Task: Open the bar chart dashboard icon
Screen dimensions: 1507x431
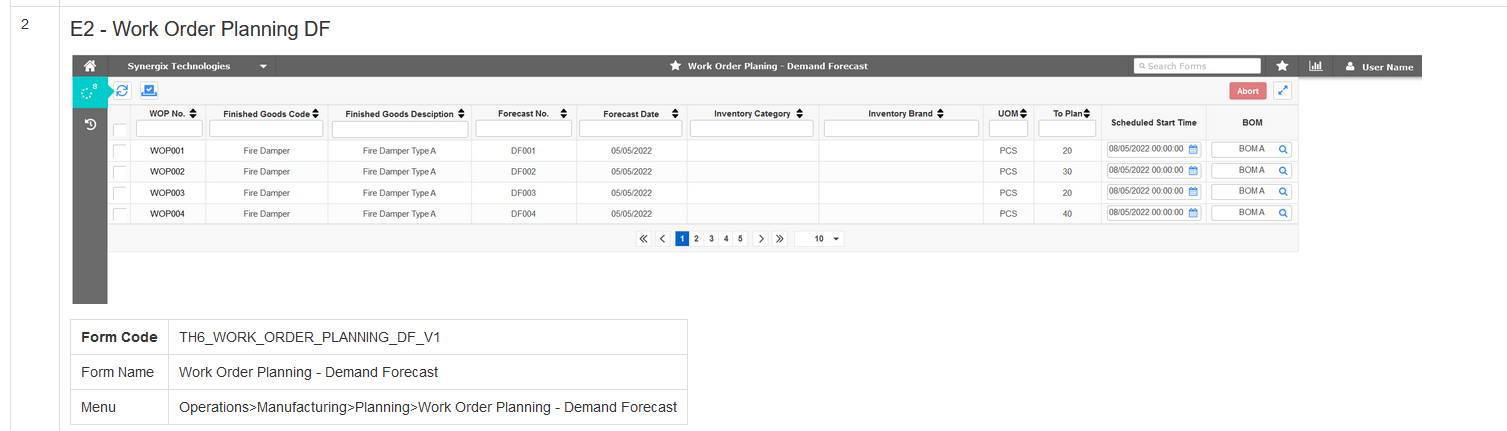Action: pyautogui.click(x=1316, y=66)
